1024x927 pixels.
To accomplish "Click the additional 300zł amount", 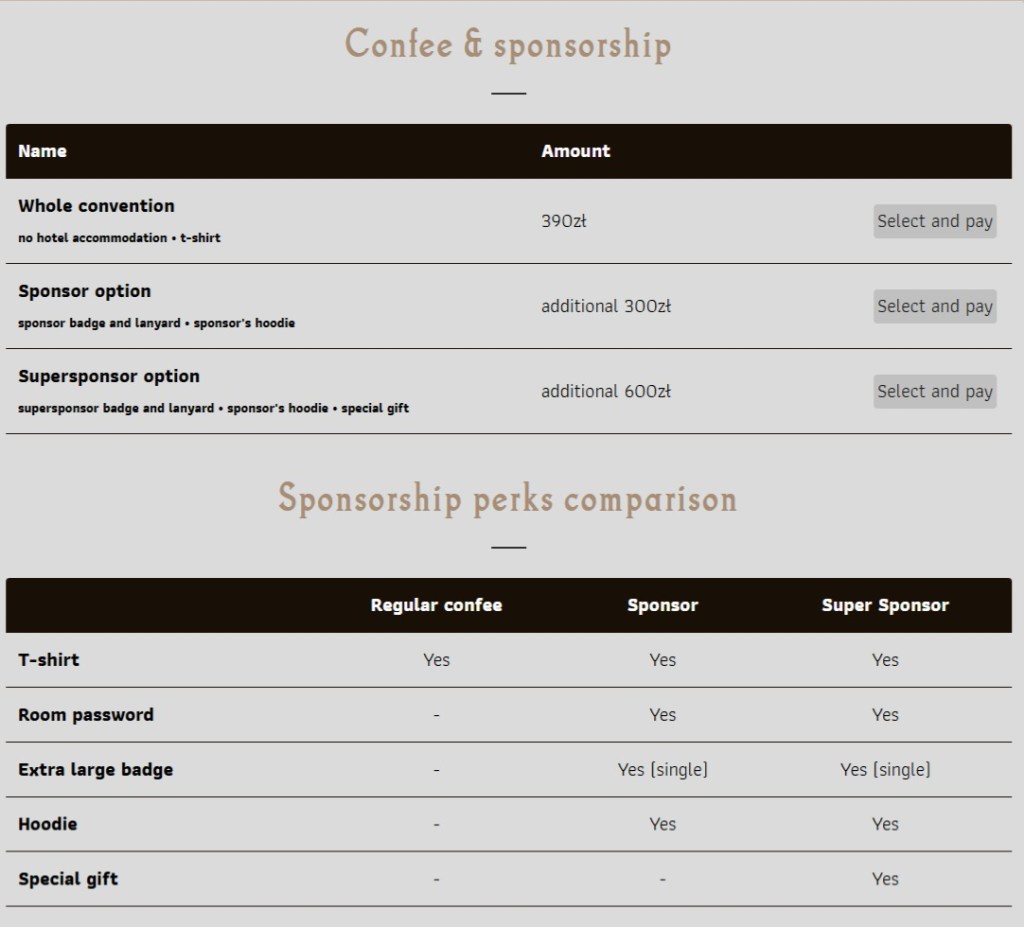I will 605,306.
